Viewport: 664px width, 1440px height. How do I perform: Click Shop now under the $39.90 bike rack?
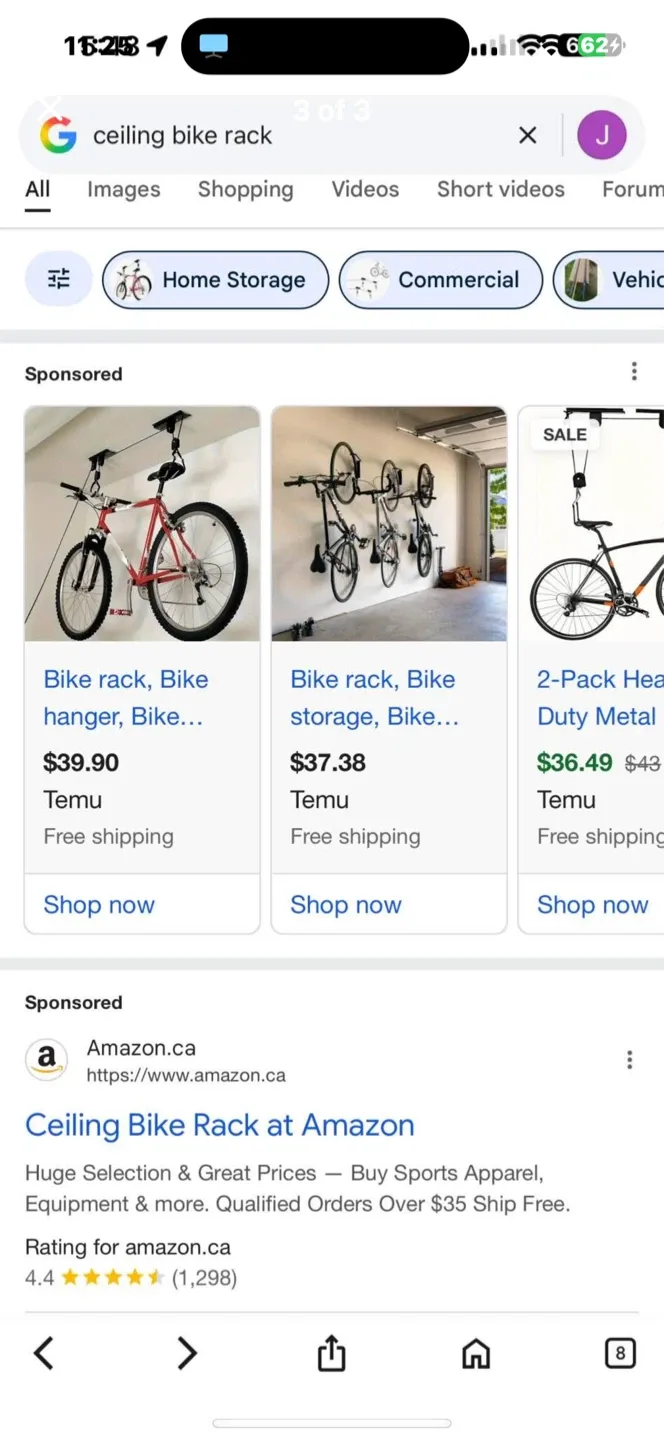(x=99, y=905)
